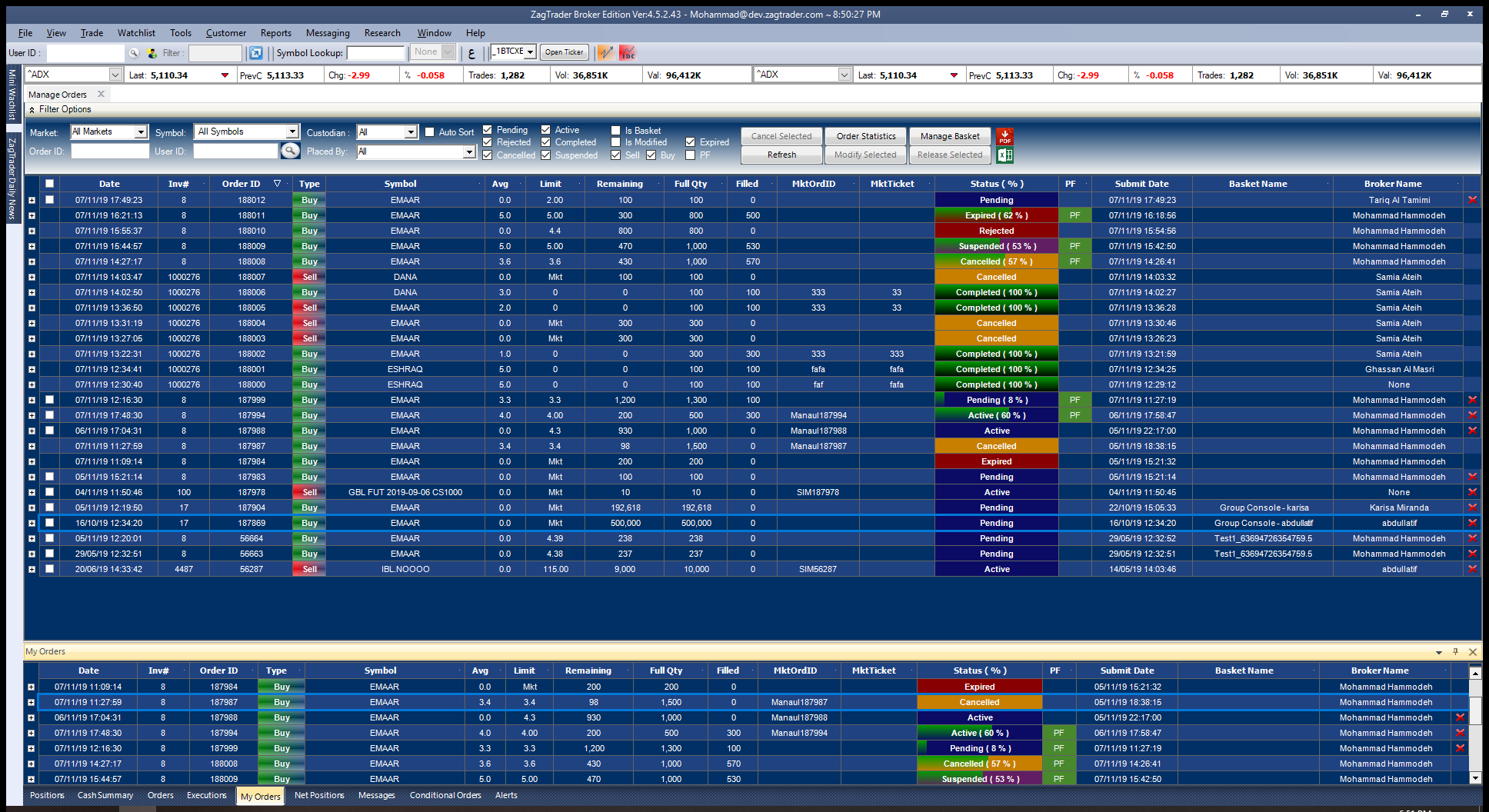Cancel order 188012 with red X

(x=1472, y=200)
